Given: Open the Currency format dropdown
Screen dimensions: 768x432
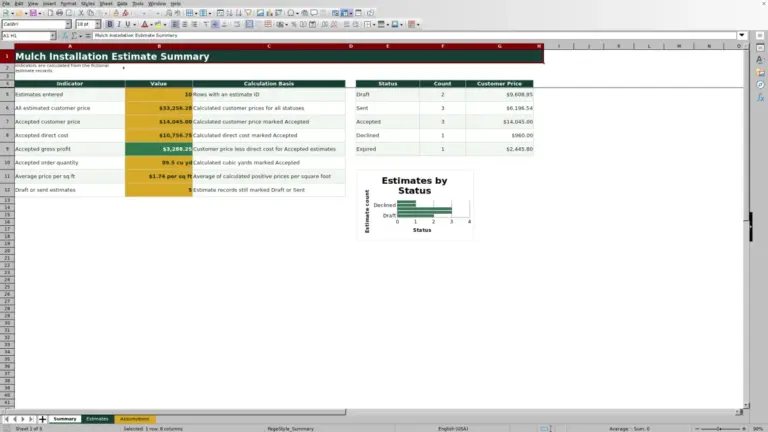Looking at the screenshot, I should 287,24.
